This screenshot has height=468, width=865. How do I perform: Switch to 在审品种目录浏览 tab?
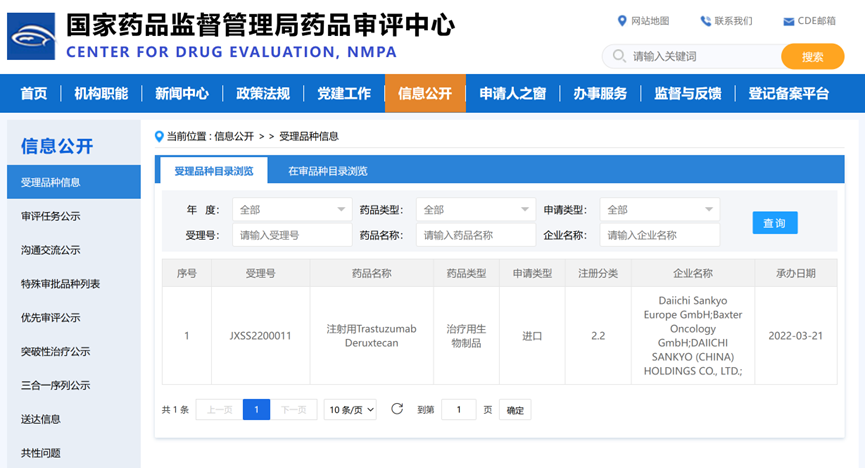tap(328, 171)
